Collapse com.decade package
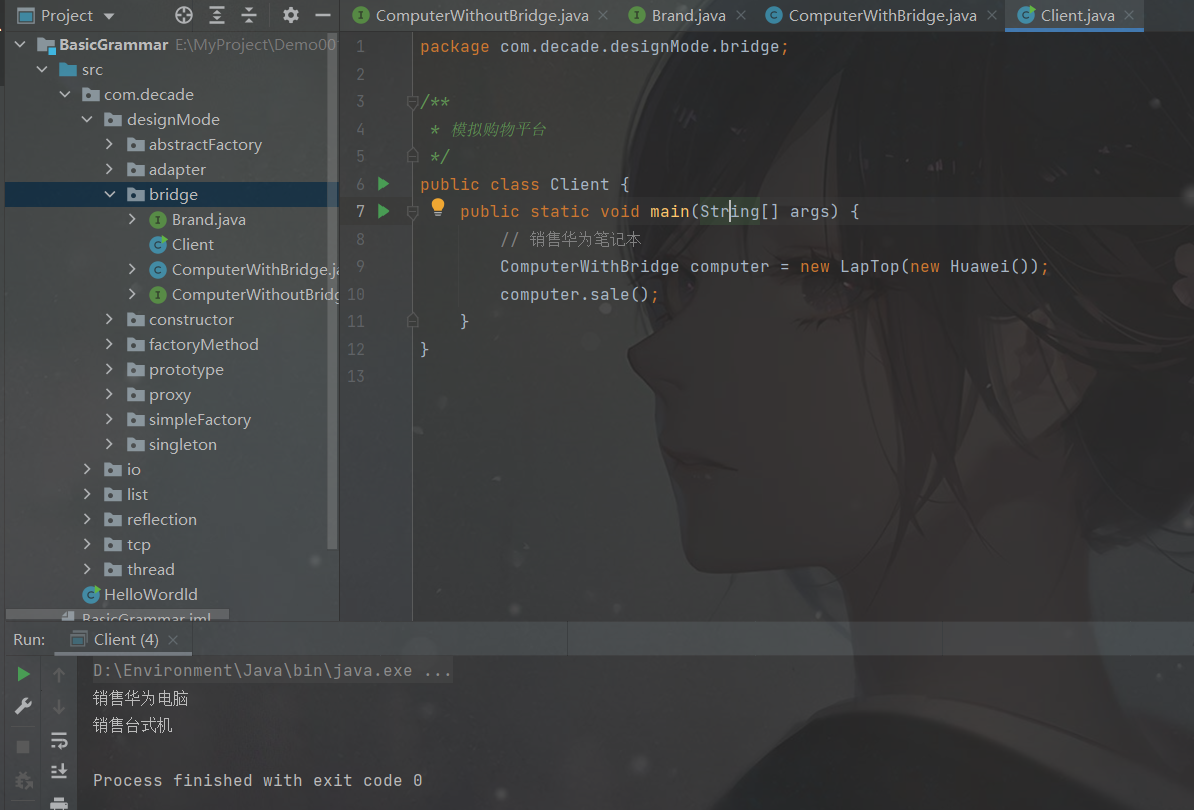Viewport: 1194px width, 810px height. click(65, 94)
